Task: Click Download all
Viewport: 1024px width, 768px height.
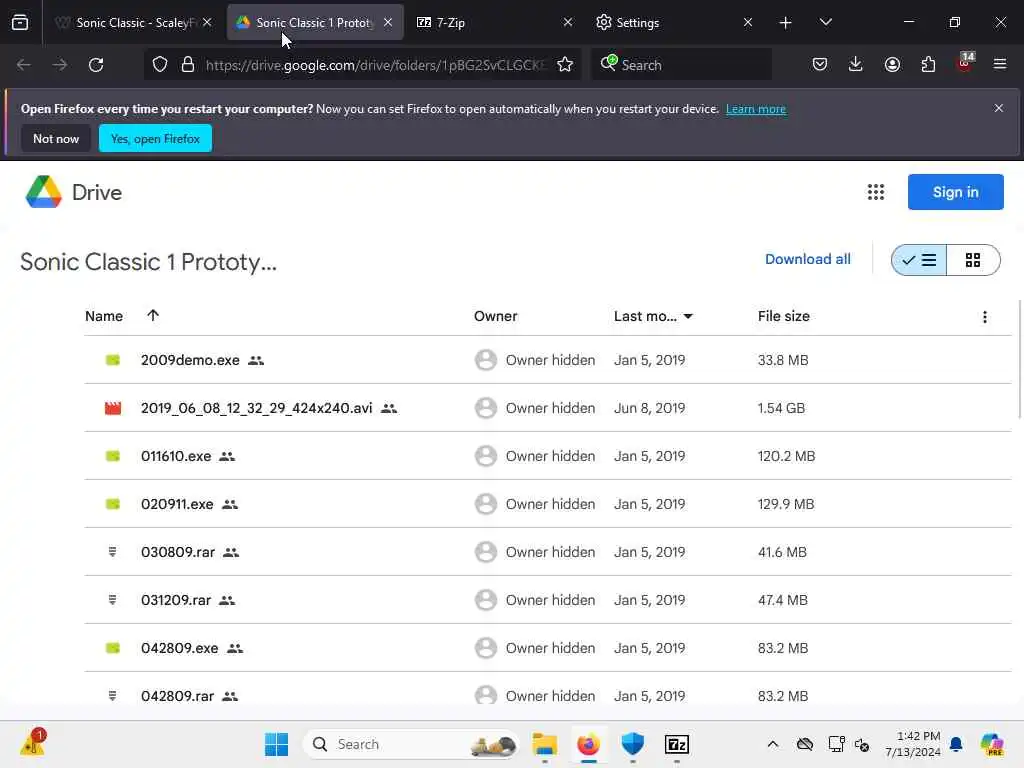Action: (x=807, y=259)
